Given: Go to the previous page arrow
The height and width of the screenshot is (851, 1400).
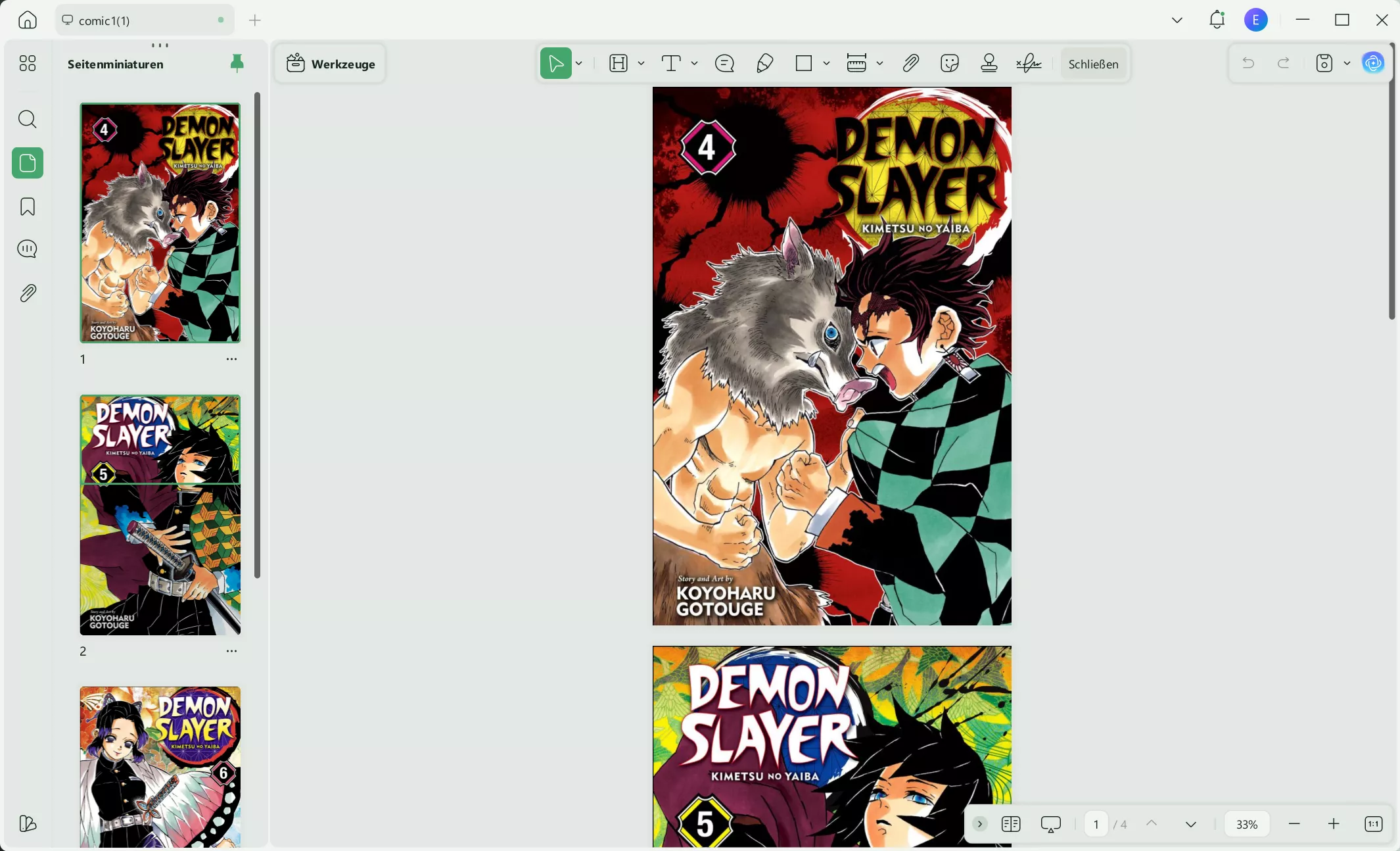Looking at the screenshot, I should [x=1152, y=824].
